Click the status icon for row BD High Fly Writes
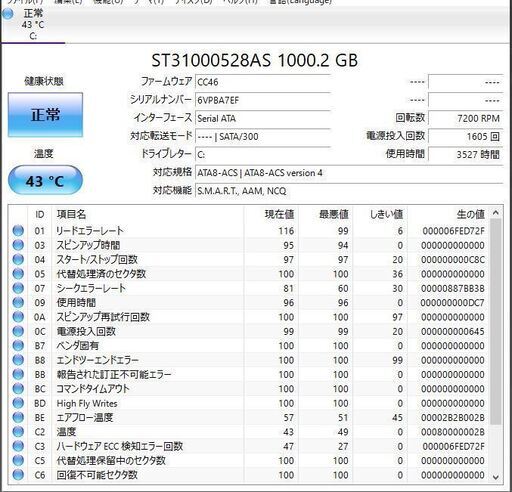The height and width of the screenshot is (492, 512). coord(18,403)
